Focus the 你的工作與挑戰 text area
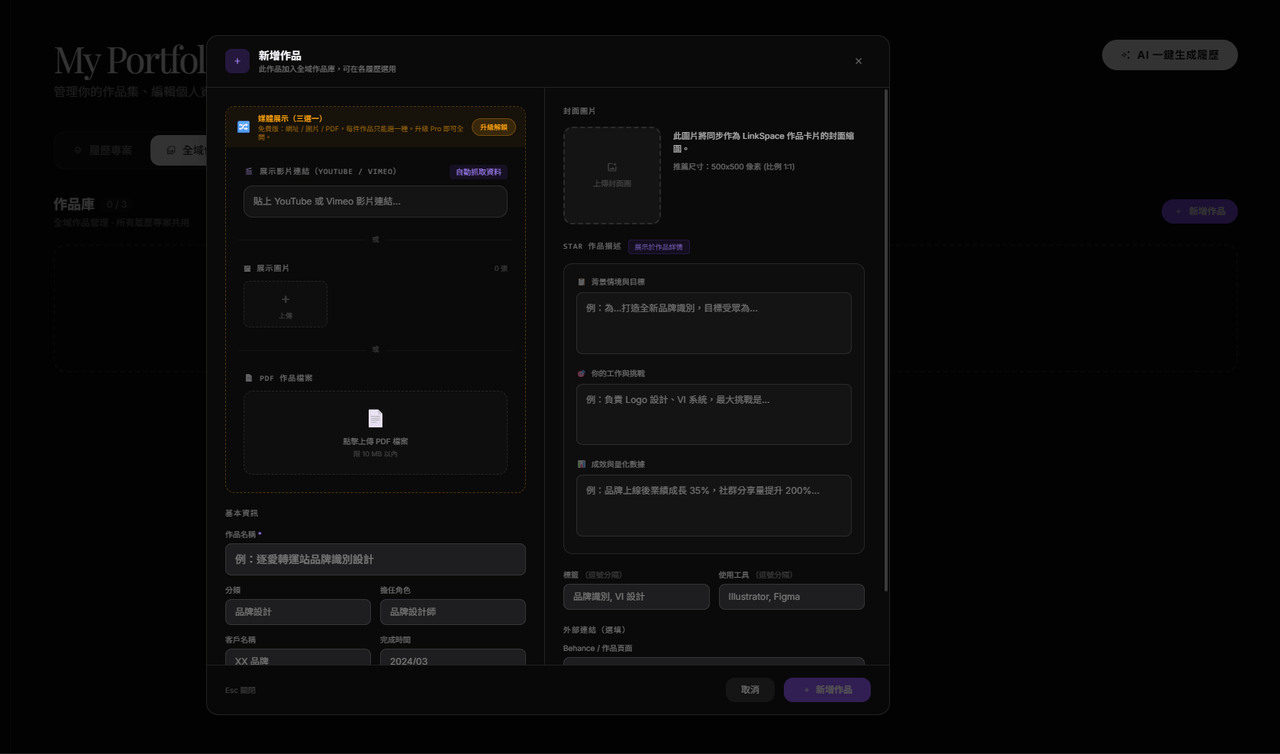This screenshot has height=754, width=1280. [714, 414]
